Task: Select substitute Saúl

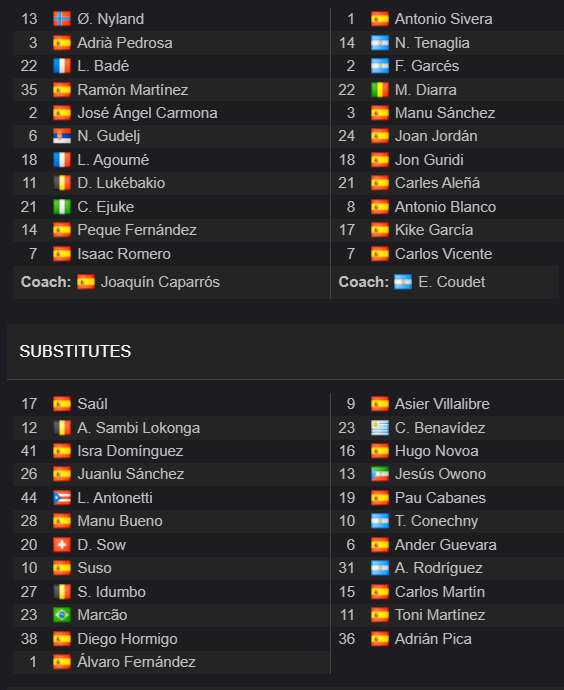Action: (x=92, y=404)
